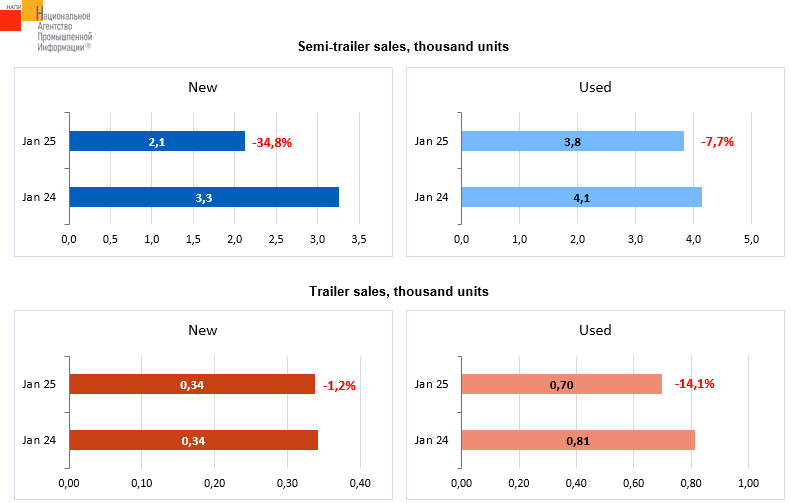Click the "Trailer sales, thousand units" heading
The width and height of the screenshot is (791, 503).
399,291
